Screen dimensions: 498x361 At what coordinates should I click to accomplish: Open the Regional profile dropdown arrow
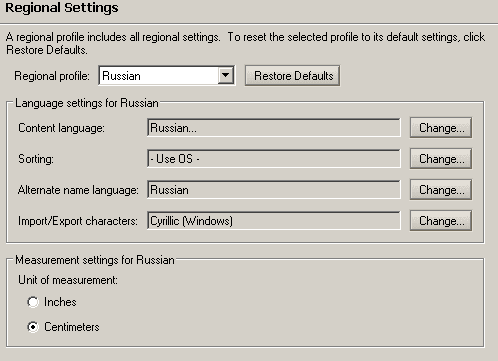click(226, 75)
